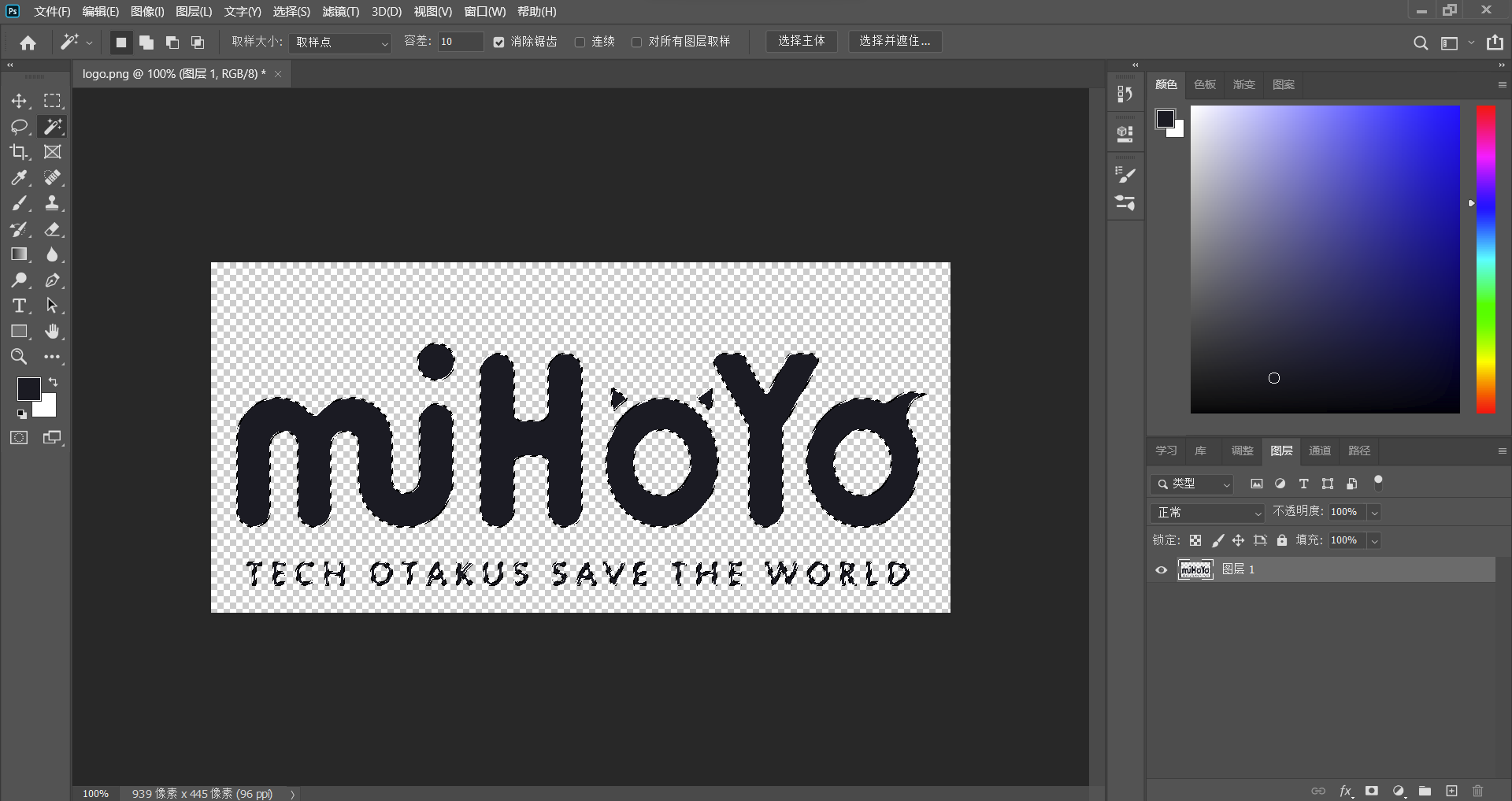1512x801 pixels.
Task: Click Delete layer trash icon
Action: tap(1477, 791)
